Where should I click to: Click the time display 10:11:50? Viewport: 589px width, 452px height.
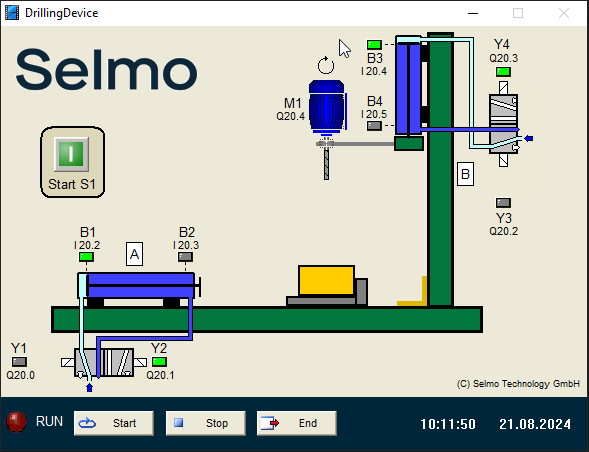pos(448,424)
